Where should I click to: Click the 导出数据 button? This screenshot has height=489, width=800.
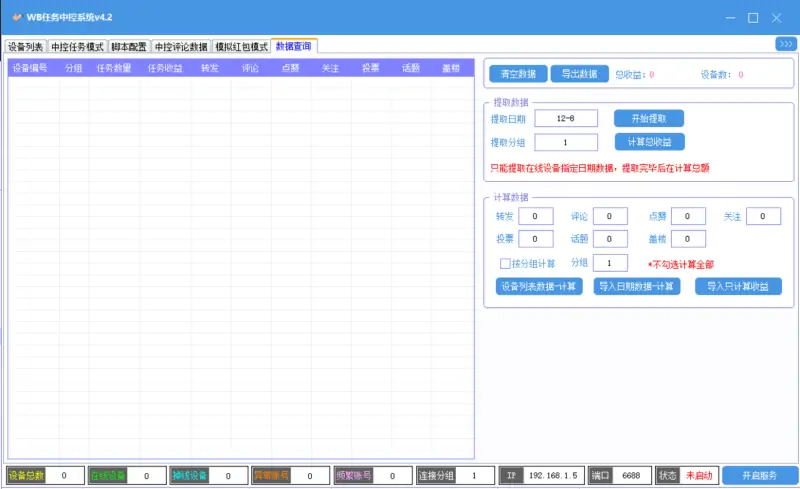tap(579, 74)
